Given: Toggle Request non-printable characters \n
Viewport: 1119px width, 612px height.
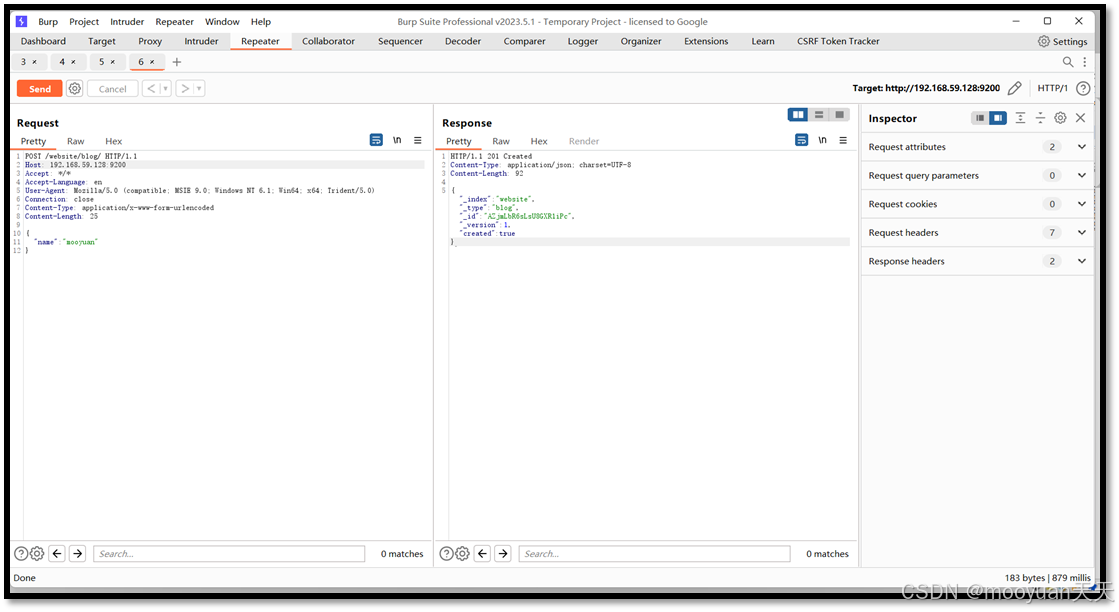Looking at the screenshot, I should click(x=397, y=140).
